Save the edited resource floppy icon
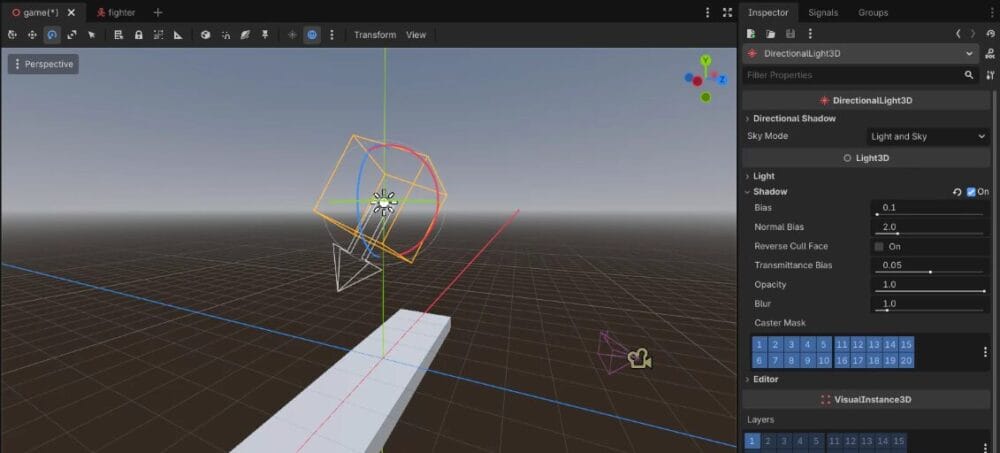 pos(790,34)
